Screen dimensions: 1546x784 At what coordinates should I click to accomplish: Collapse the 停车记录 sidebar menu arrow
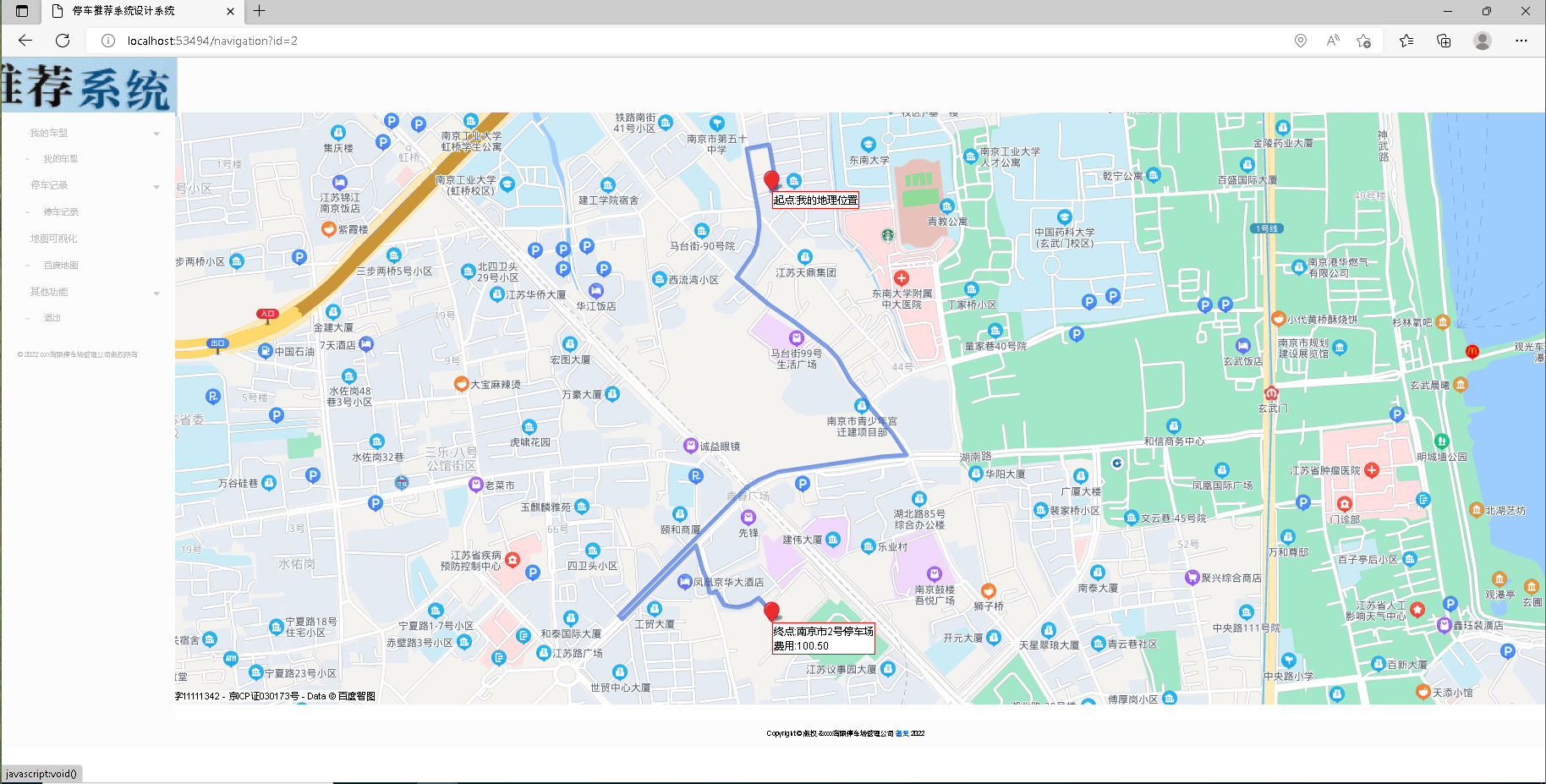[156, 186]
